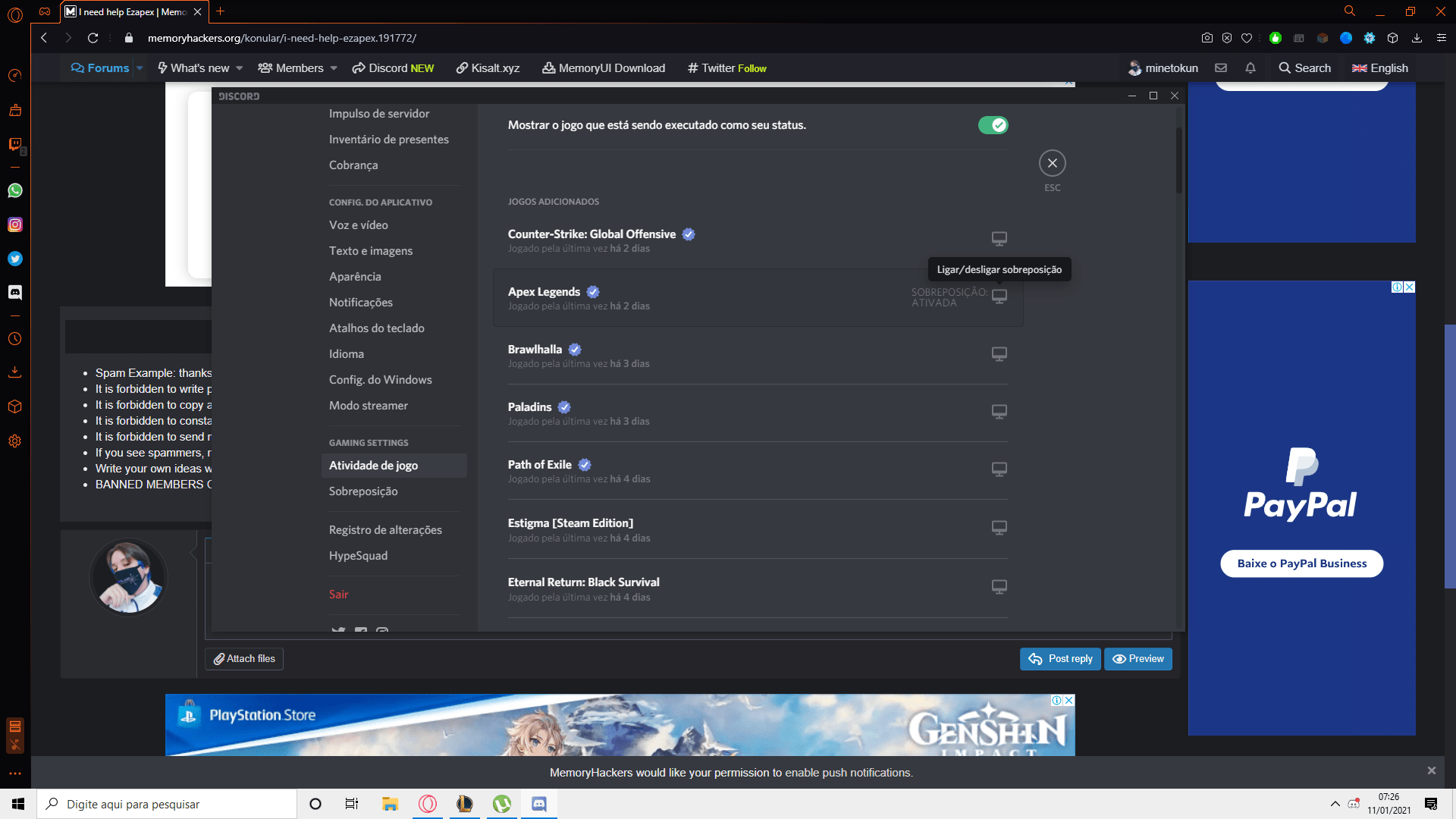Open Discord NEW link in navbar

point(393,68)
